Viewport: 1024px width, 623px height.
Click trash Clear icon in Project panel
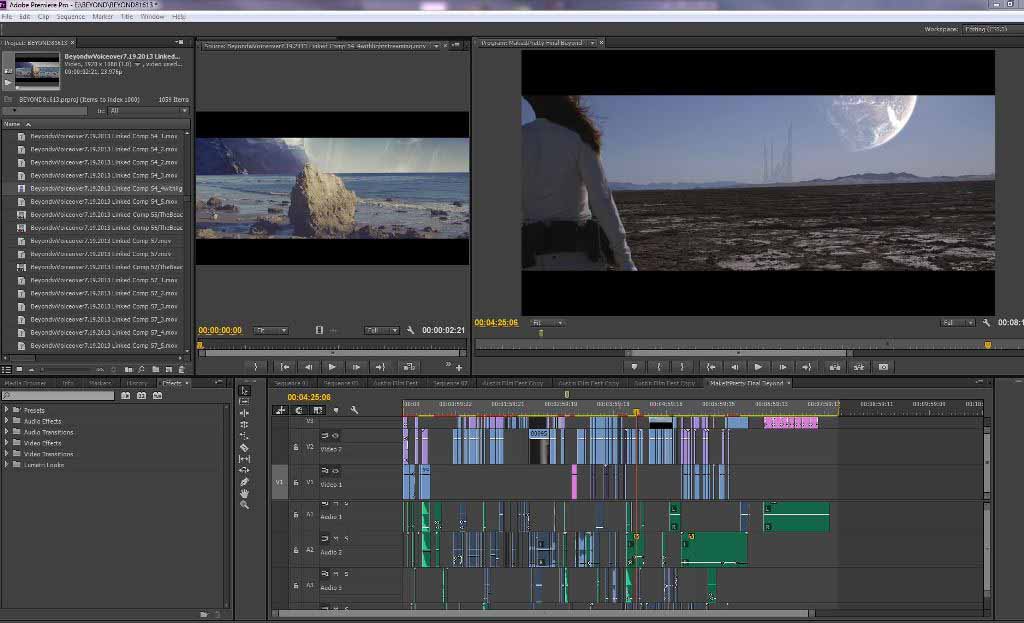tap(182, 370)
